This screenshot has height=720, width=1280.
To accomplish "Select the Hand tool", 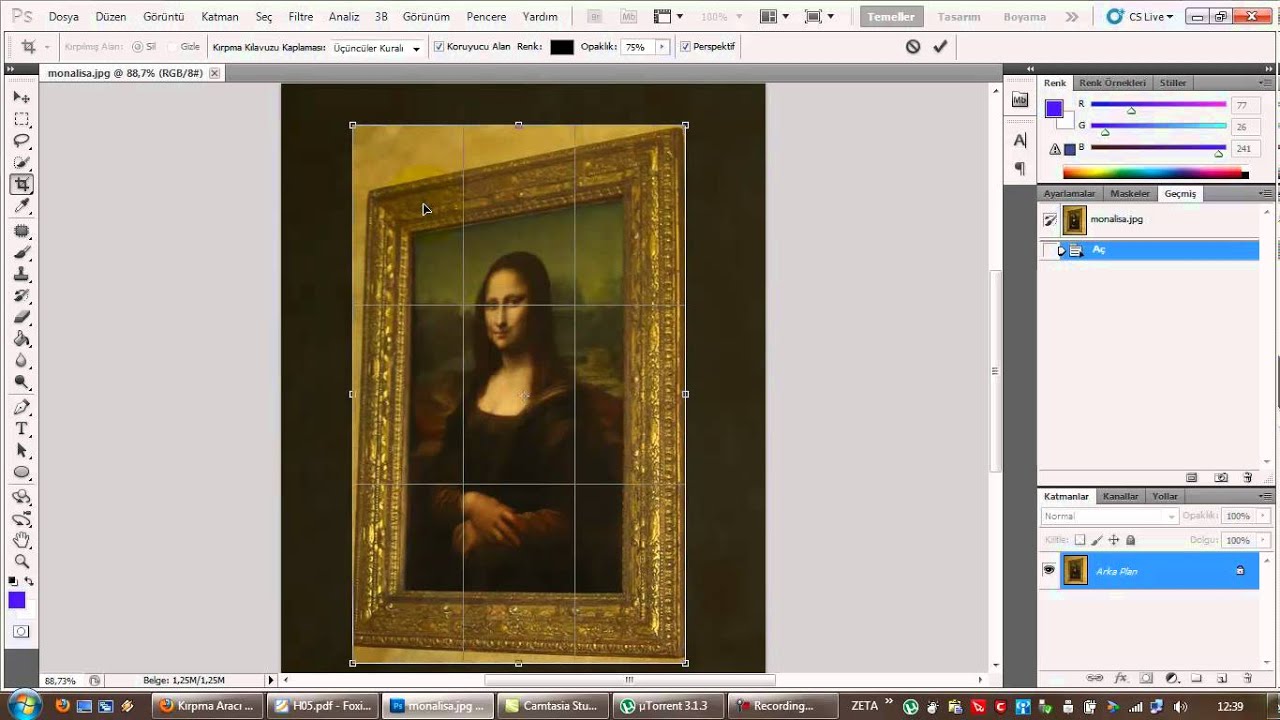I will tap(21, 540).
